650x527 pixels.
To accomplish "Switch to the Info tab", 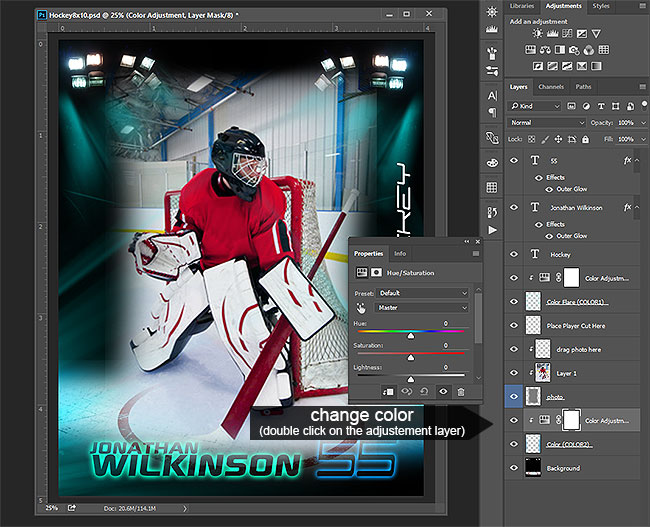I will [400, 253].
